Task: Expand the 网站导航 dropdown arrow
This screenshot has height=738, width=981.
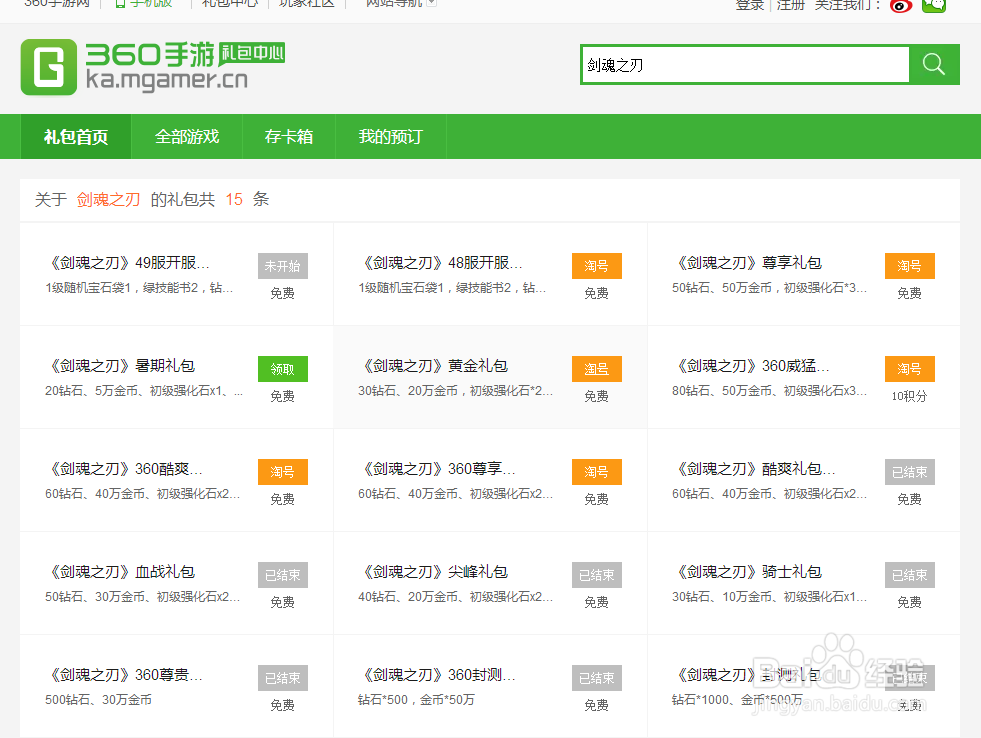Action: tap(429, 2)
